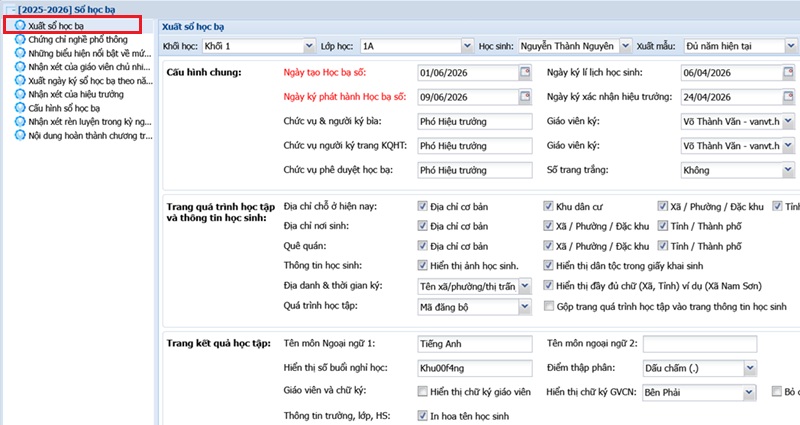This screenshot has width=800, height=425.
Task: Open the Số trang trắng dropdown
Action: pyautogui.click(x=789, y=170)
